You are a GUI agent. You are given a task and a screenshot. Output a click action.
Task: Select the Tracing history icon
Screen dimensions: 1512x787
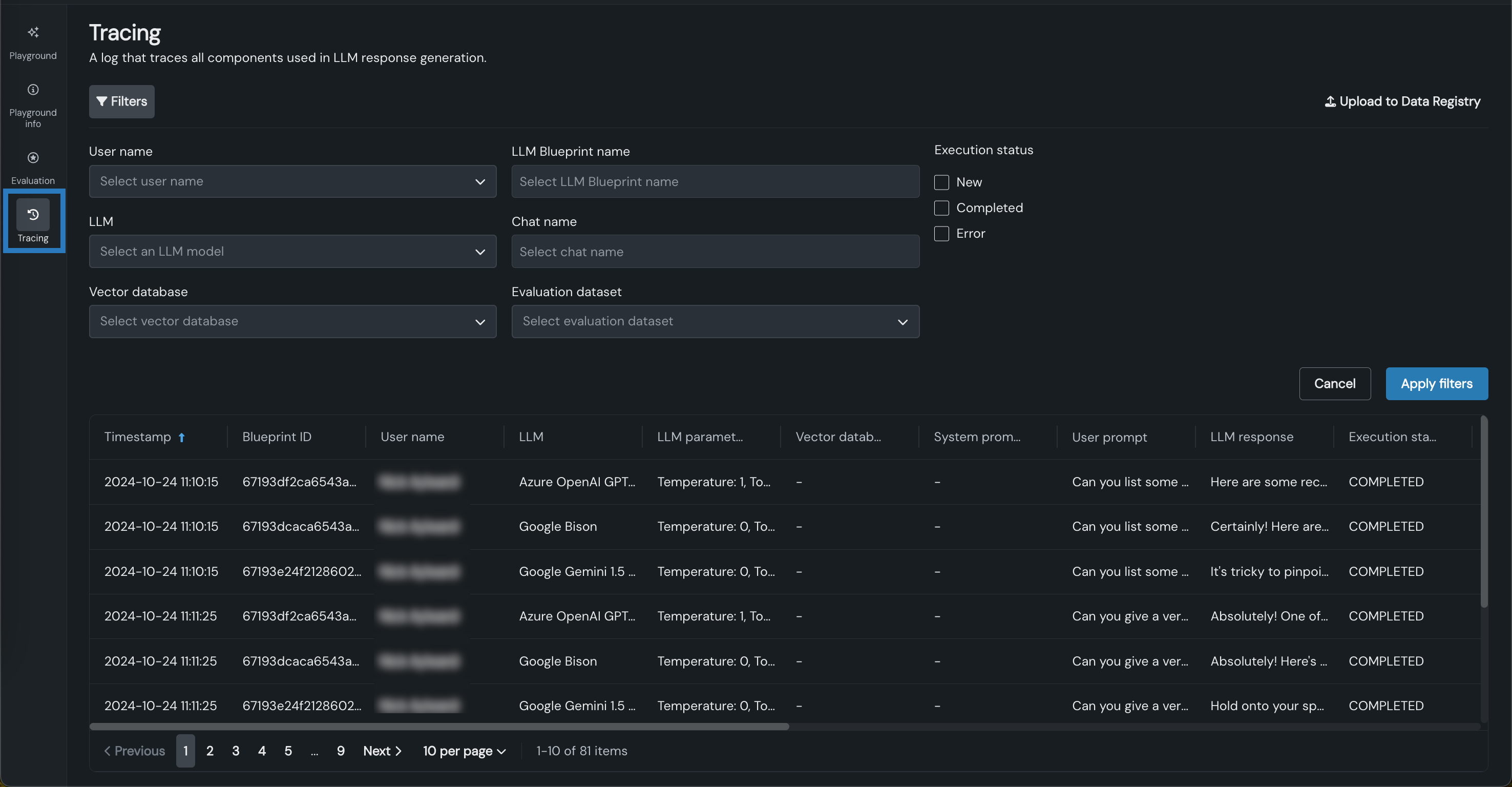click(33, 215)
